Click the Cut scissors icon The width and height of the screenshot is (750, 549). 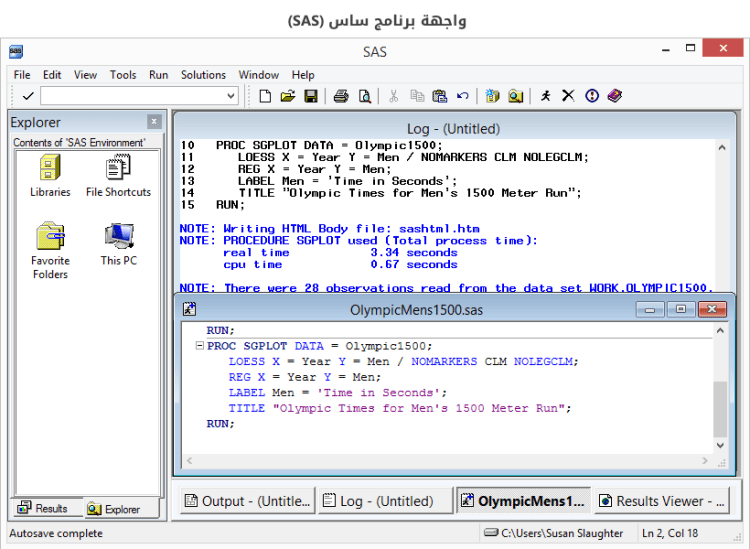point(394,96)
